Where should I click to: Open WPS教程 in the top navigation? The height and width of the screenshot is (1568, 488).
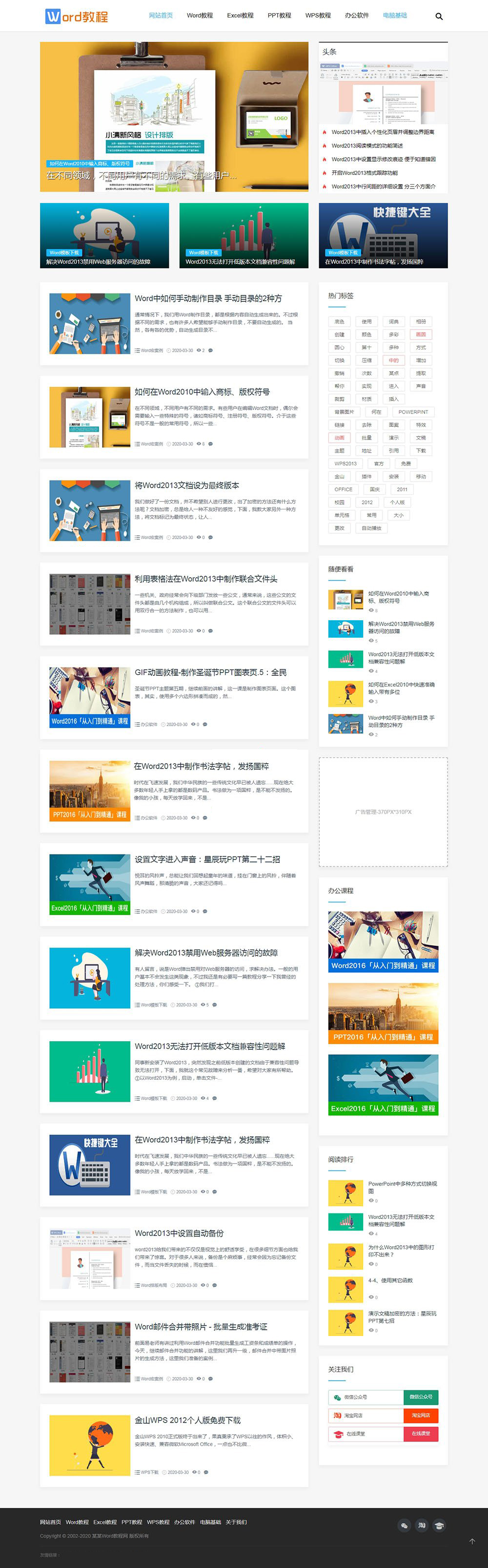pos(318,15)
